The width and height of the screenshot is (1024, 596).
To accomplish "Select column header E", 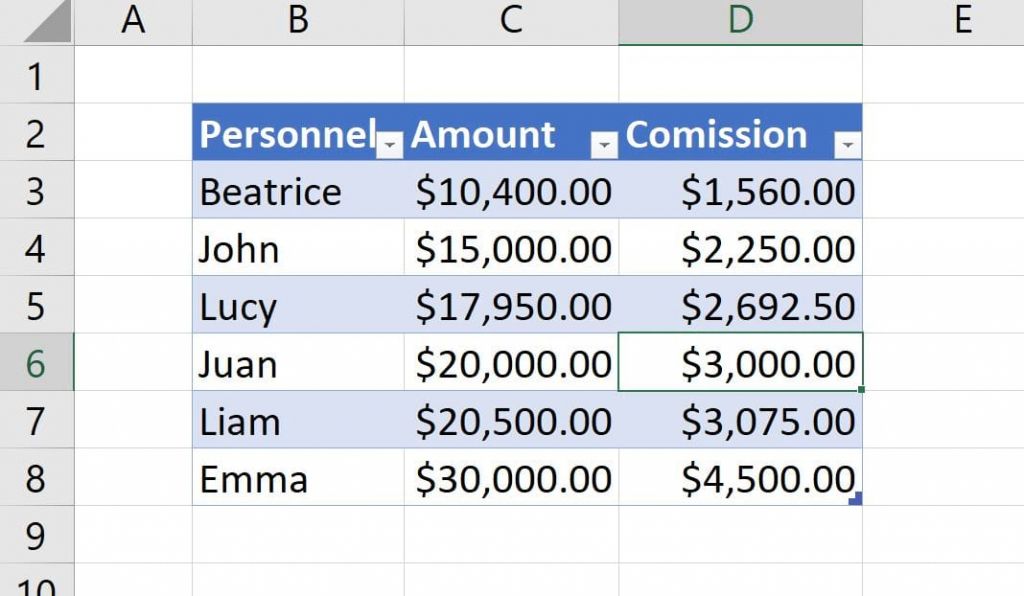I will click(x=961, y=22).
